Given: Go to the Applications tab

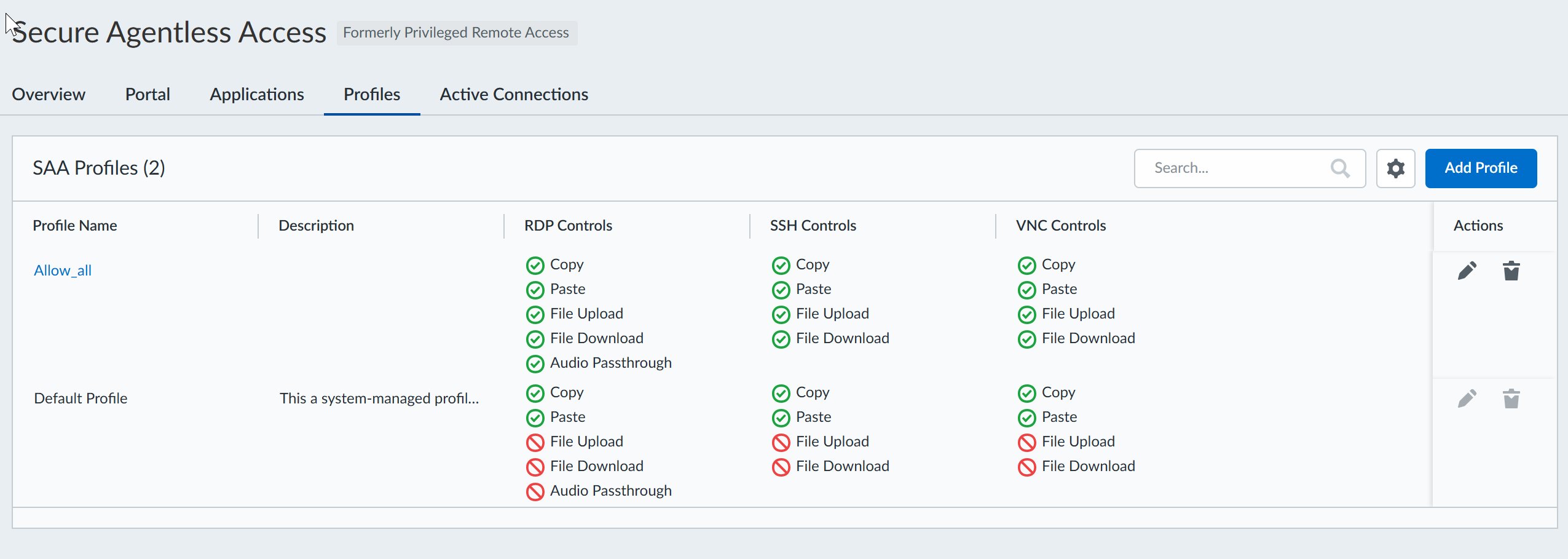Looking at the screenshot, I should click(257, 94).
